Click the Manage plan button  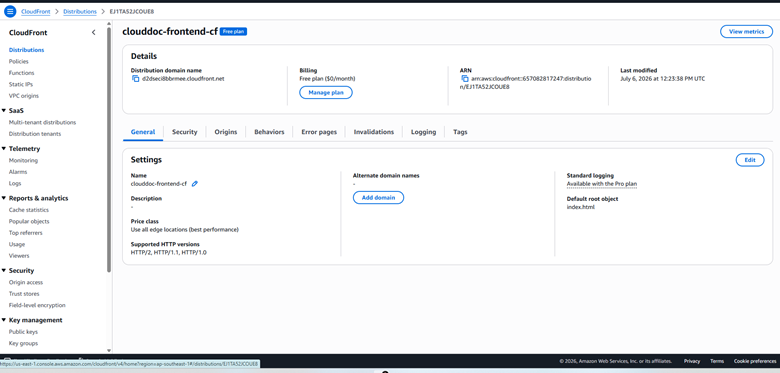[326, 93]
